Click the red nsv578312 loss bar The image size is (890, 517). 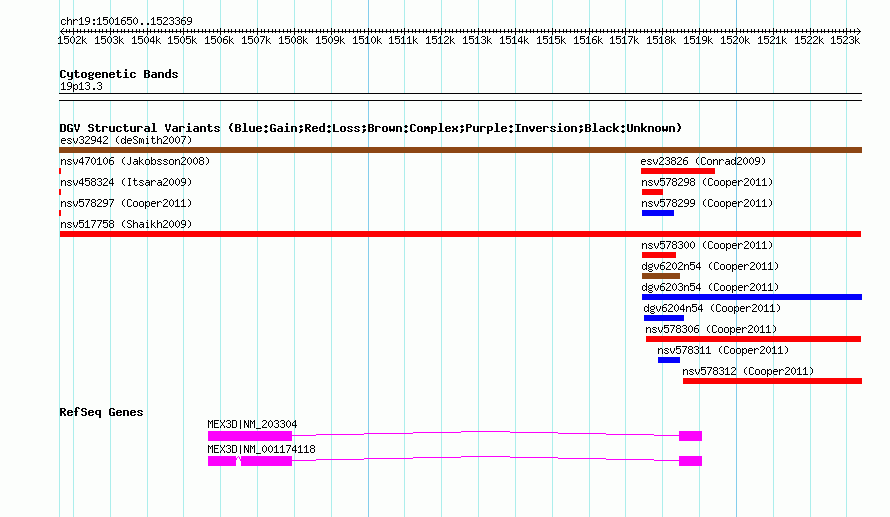773,381
